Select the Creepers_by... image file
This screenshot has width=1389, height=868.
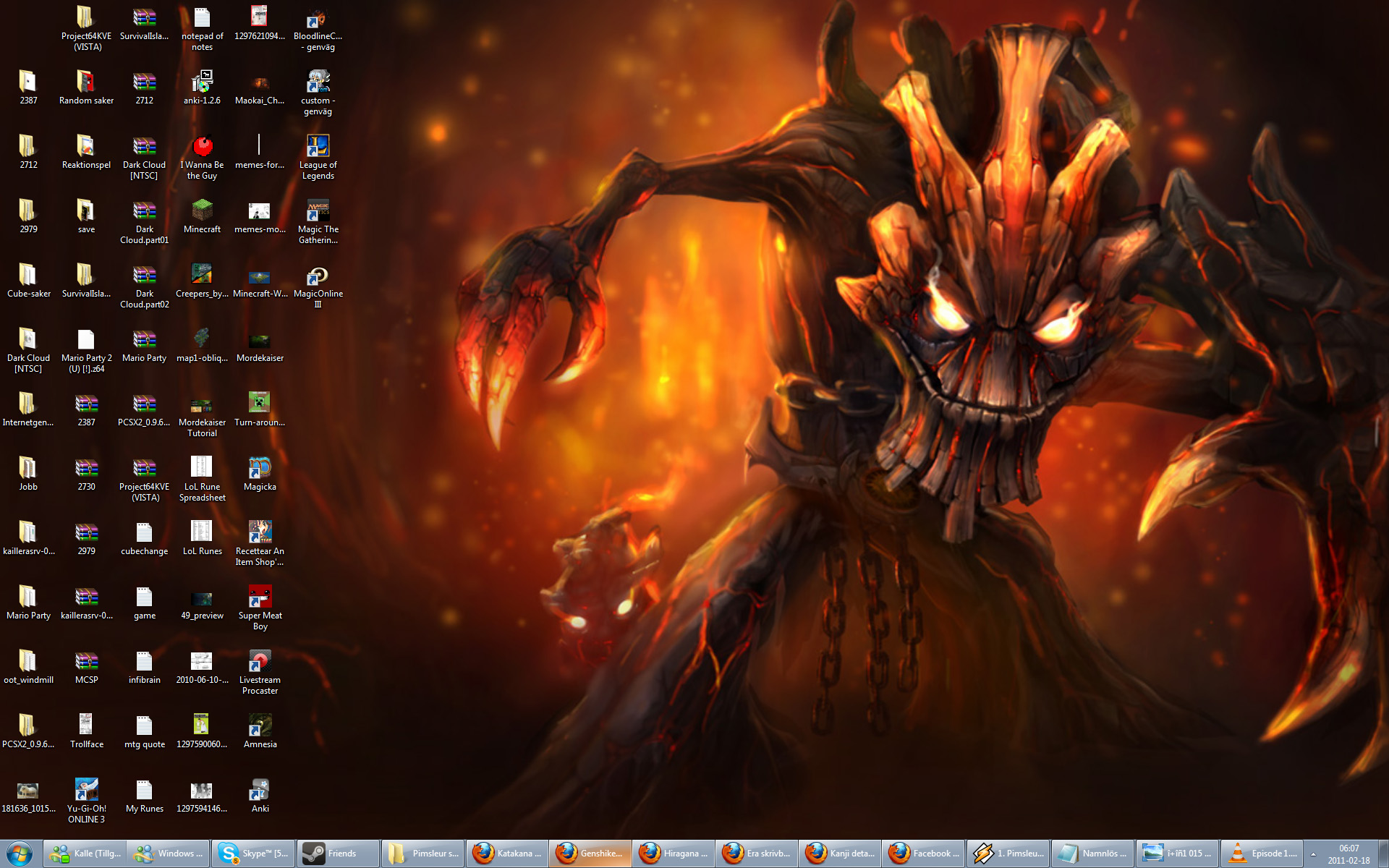click(x=202, y=281)
